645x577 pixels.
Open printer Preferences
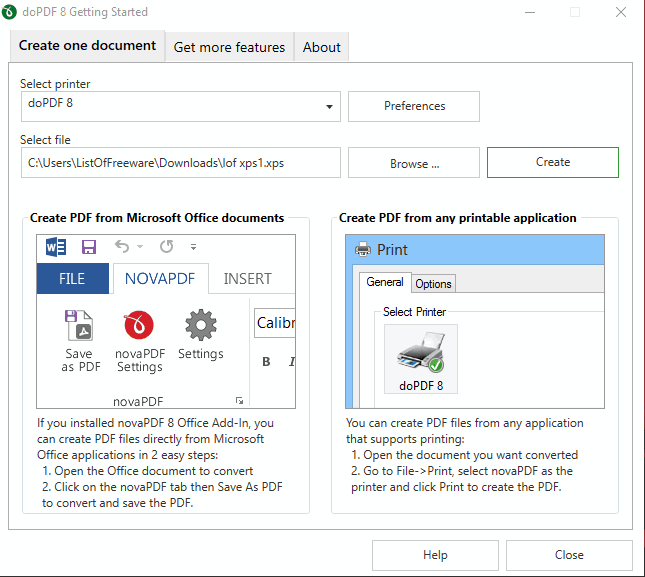click(414, 106)
